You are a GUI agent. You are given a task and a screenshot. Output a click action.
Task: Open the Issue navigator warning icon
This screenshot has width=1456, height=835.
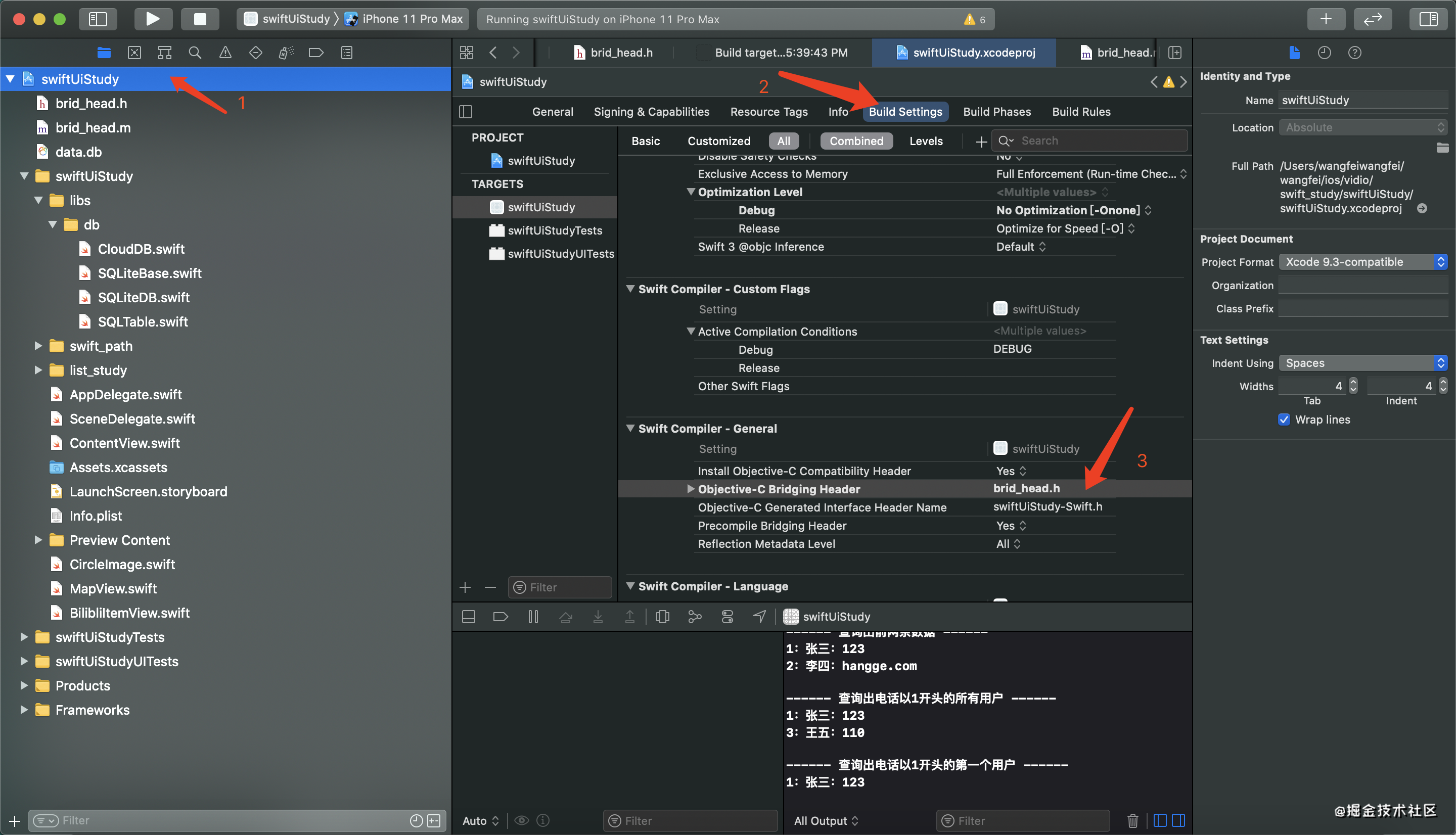point(225,53)
